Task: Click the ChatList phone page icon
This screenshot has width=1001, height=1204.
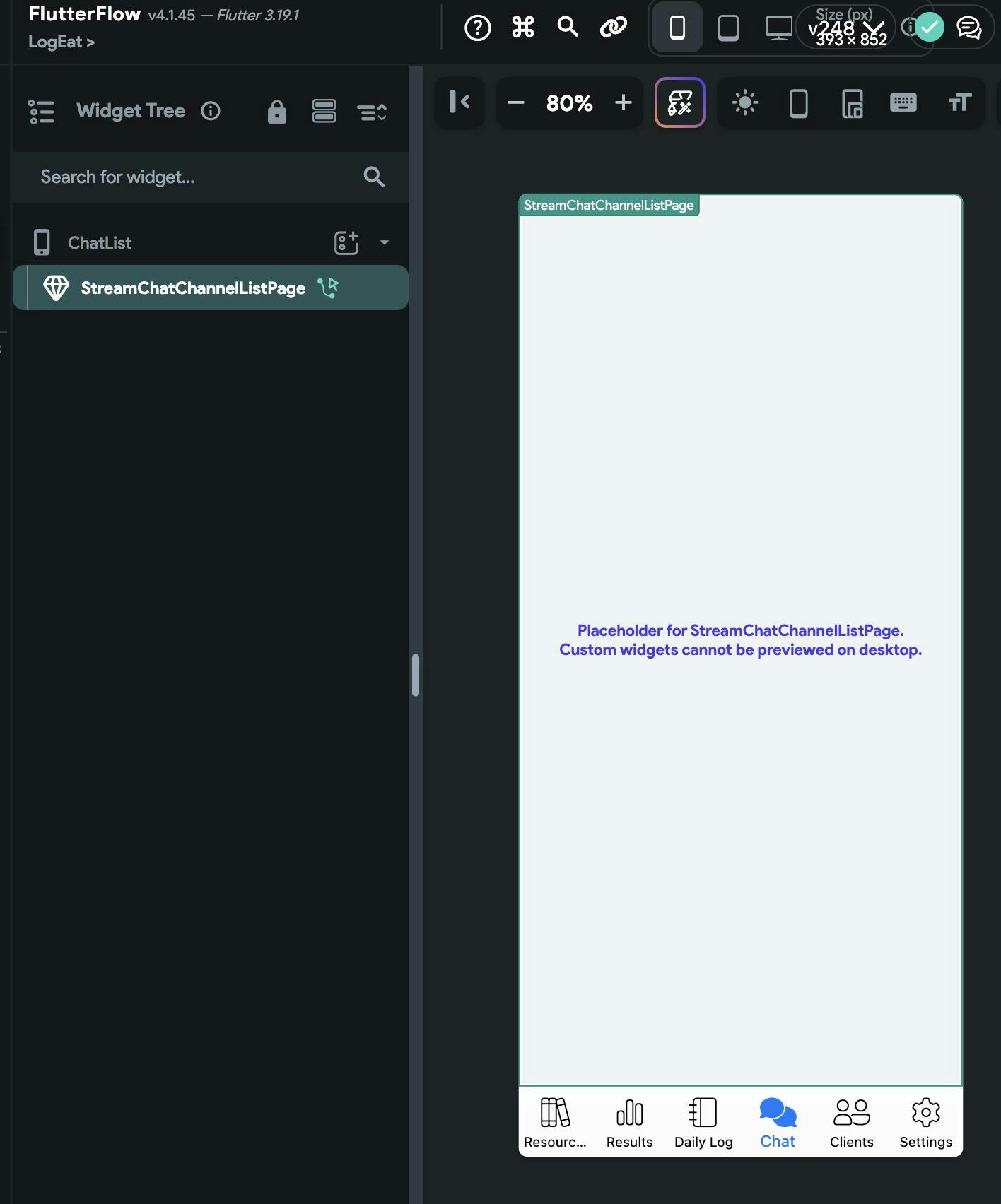Action: (x=42, y=242)
